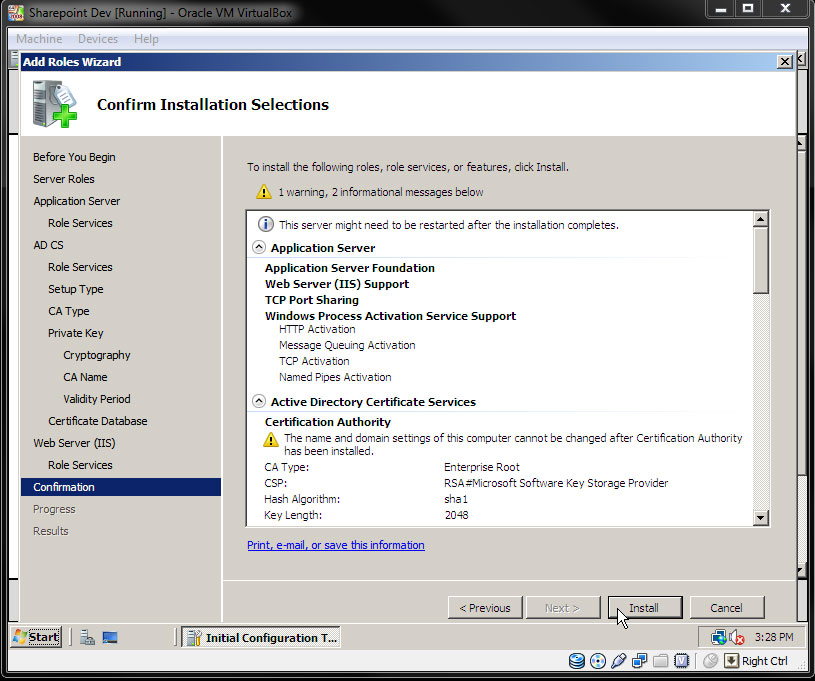
Task: Click the taskbar clock showing 3:28 PM
Action: click(x=774, y=637)
